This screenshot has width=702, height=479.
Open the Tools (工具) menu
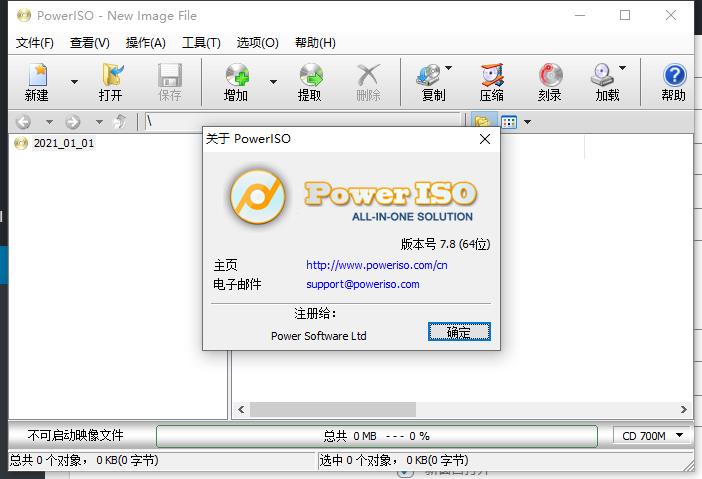(201, 43)
